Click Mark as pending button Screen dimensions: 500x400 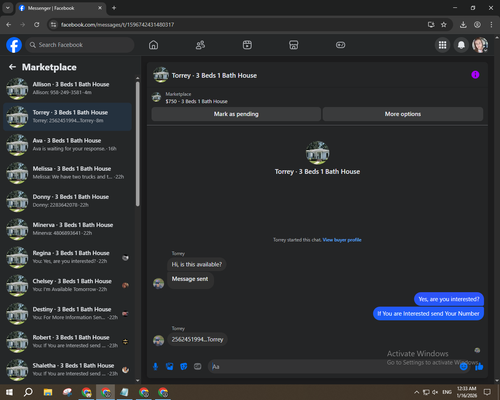(236, 114)
